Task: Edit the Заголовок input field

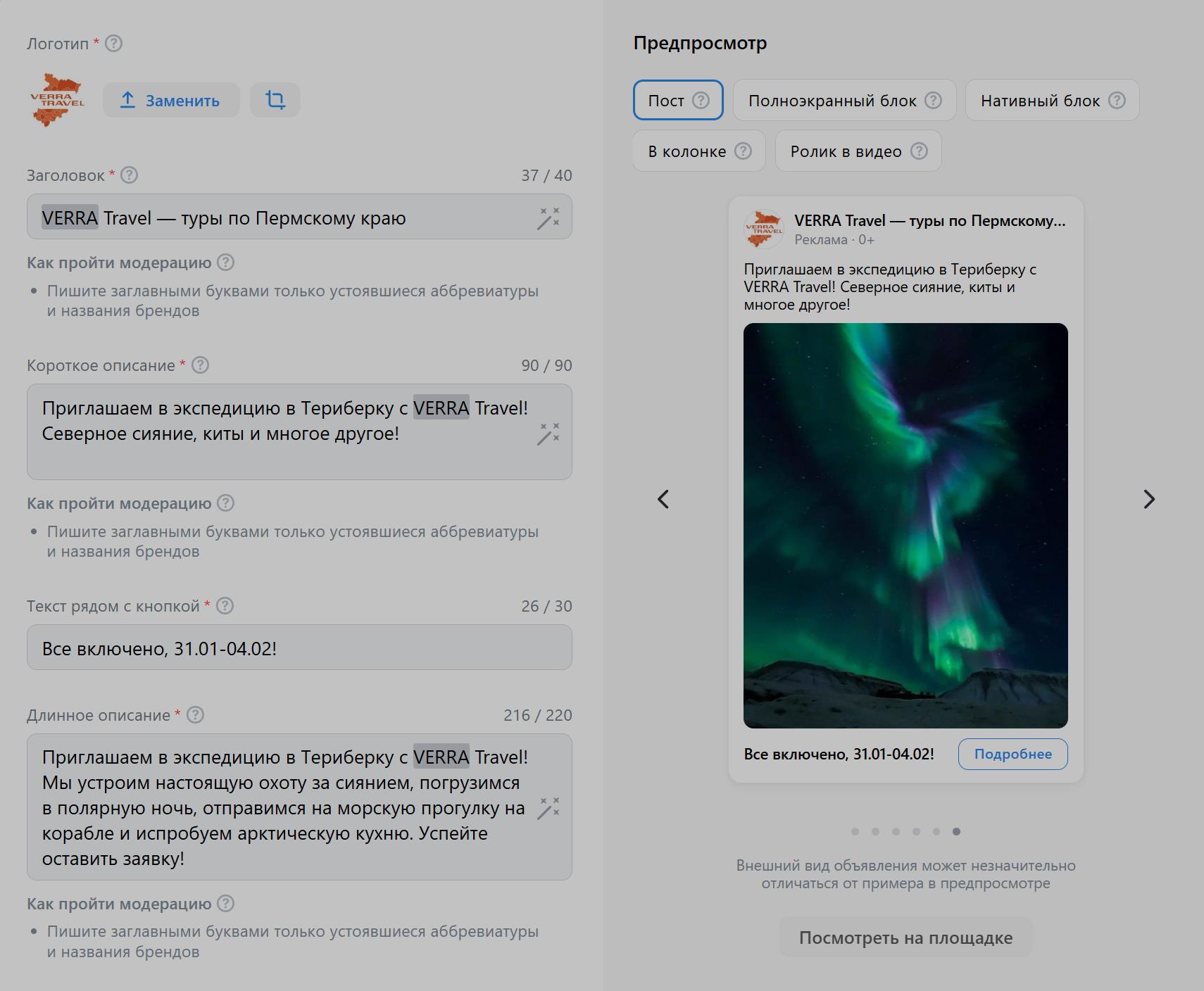Action: (299, 217)
